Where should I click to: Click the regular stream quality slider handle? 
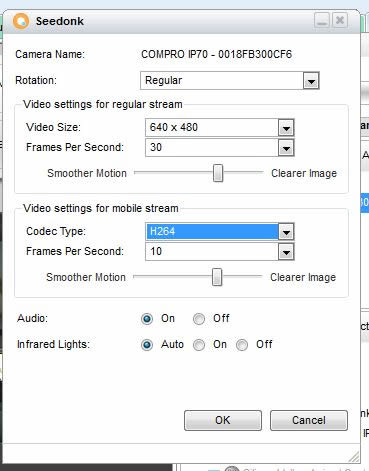[x=218, y=173]
